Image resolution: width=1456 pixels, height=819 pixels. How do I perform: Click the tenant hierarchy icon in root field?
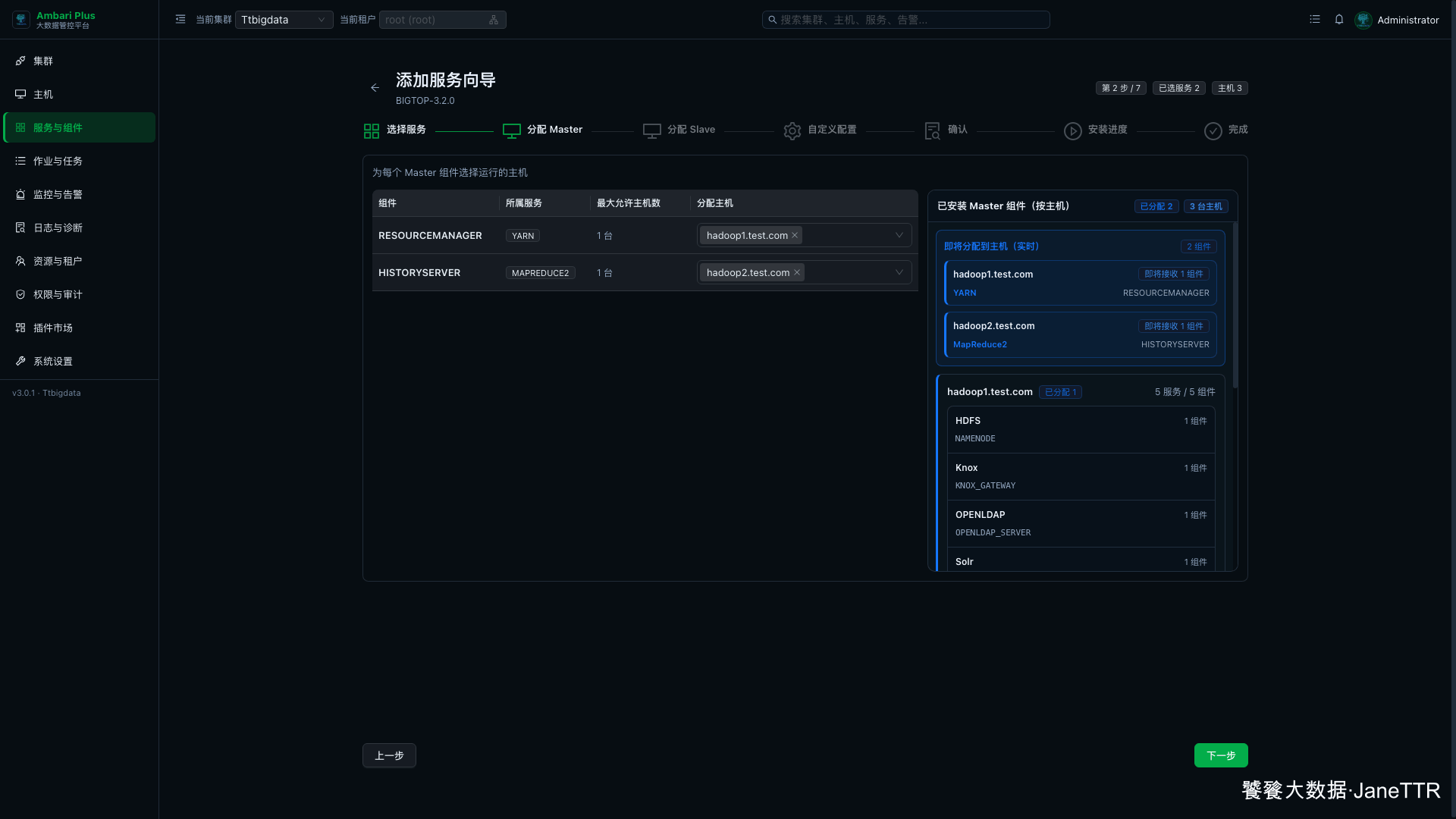tap(494, 20)
